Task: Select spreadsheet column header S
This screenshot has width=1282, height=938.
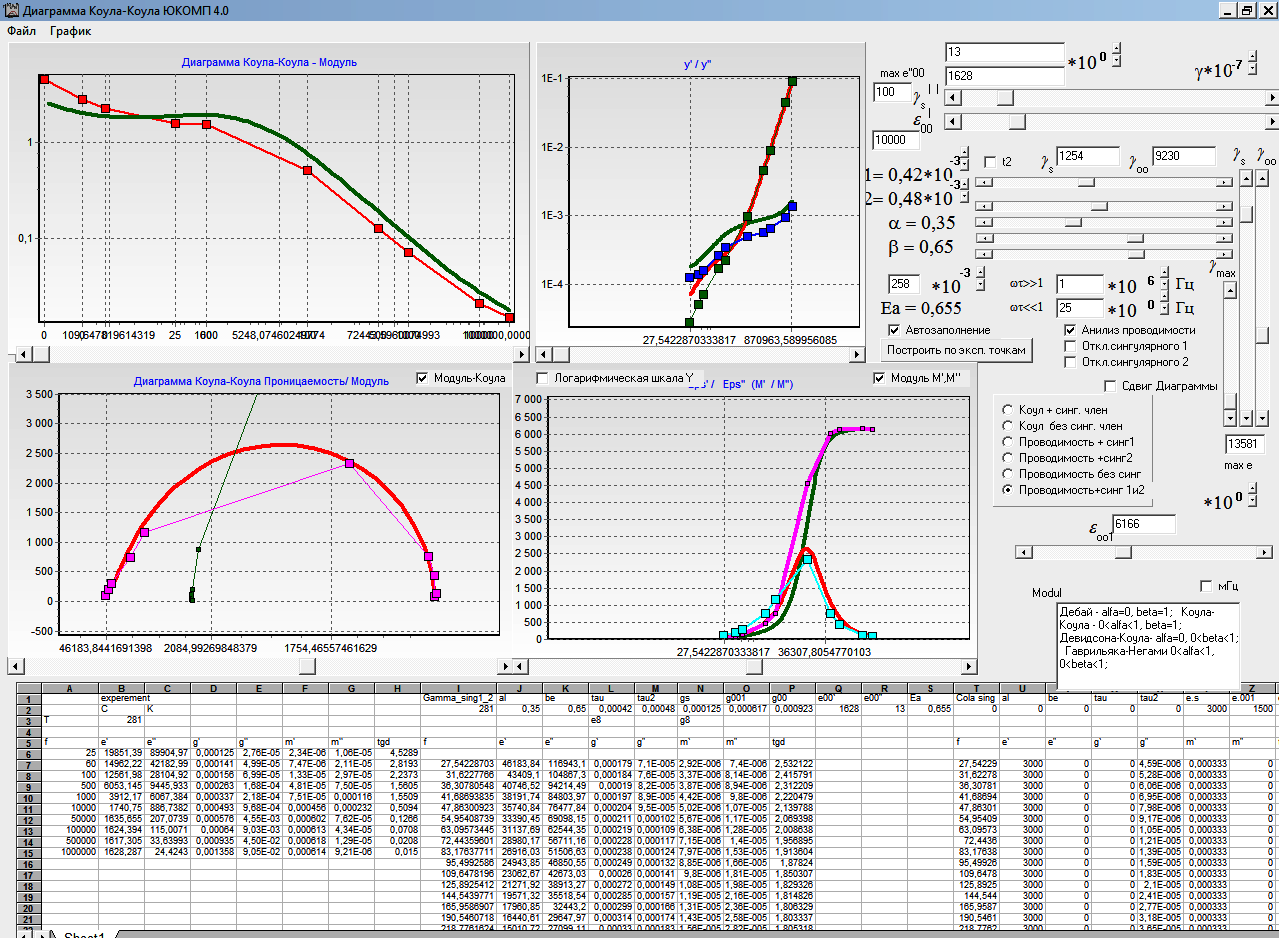Action: click(x=929, y=688)
